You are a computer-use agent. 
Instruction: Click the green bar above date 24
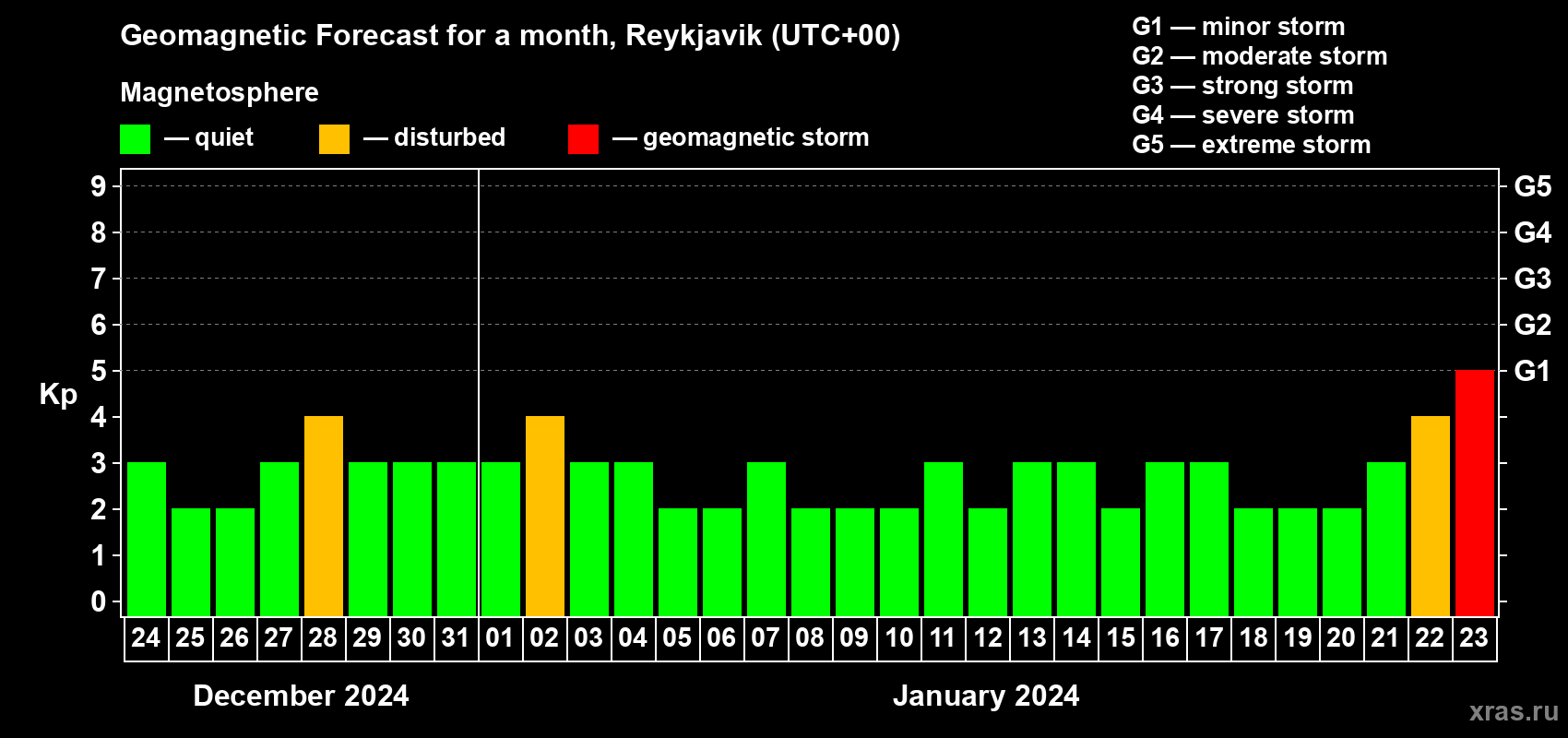pos(146,539)
